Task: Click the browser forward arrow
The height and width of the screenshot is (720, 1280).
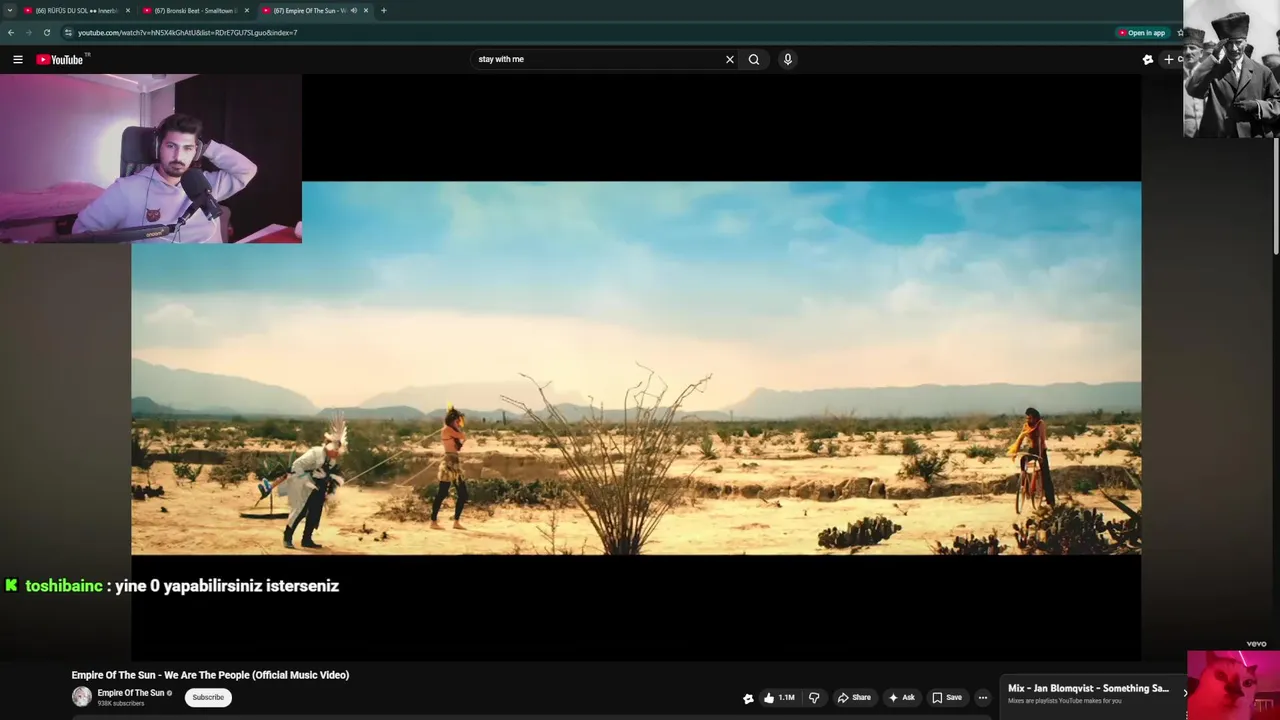Action: coord(28,32)
